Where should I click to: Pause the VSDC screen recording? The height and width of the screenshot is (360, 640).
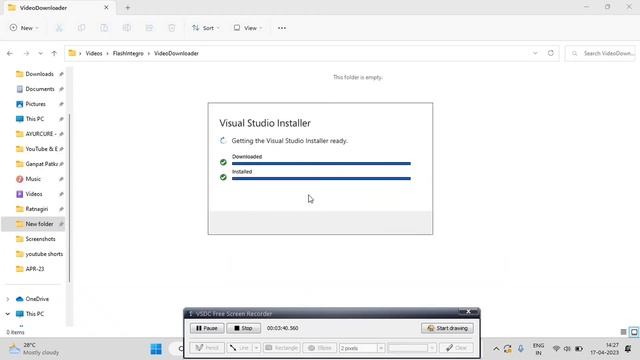tap(207, 328)
